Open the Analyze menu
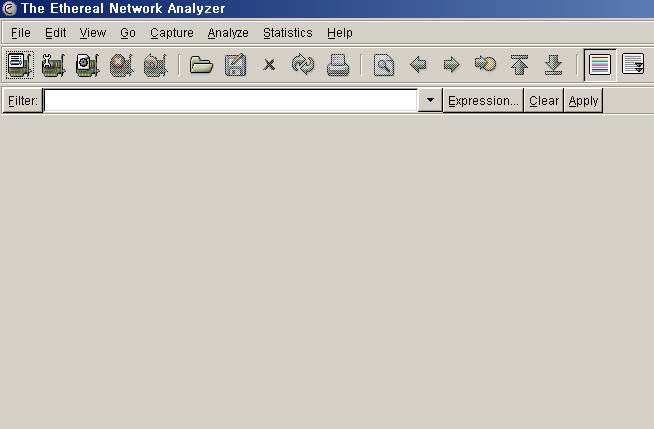This screenshot has height=429, width=654. coord(228,33)
